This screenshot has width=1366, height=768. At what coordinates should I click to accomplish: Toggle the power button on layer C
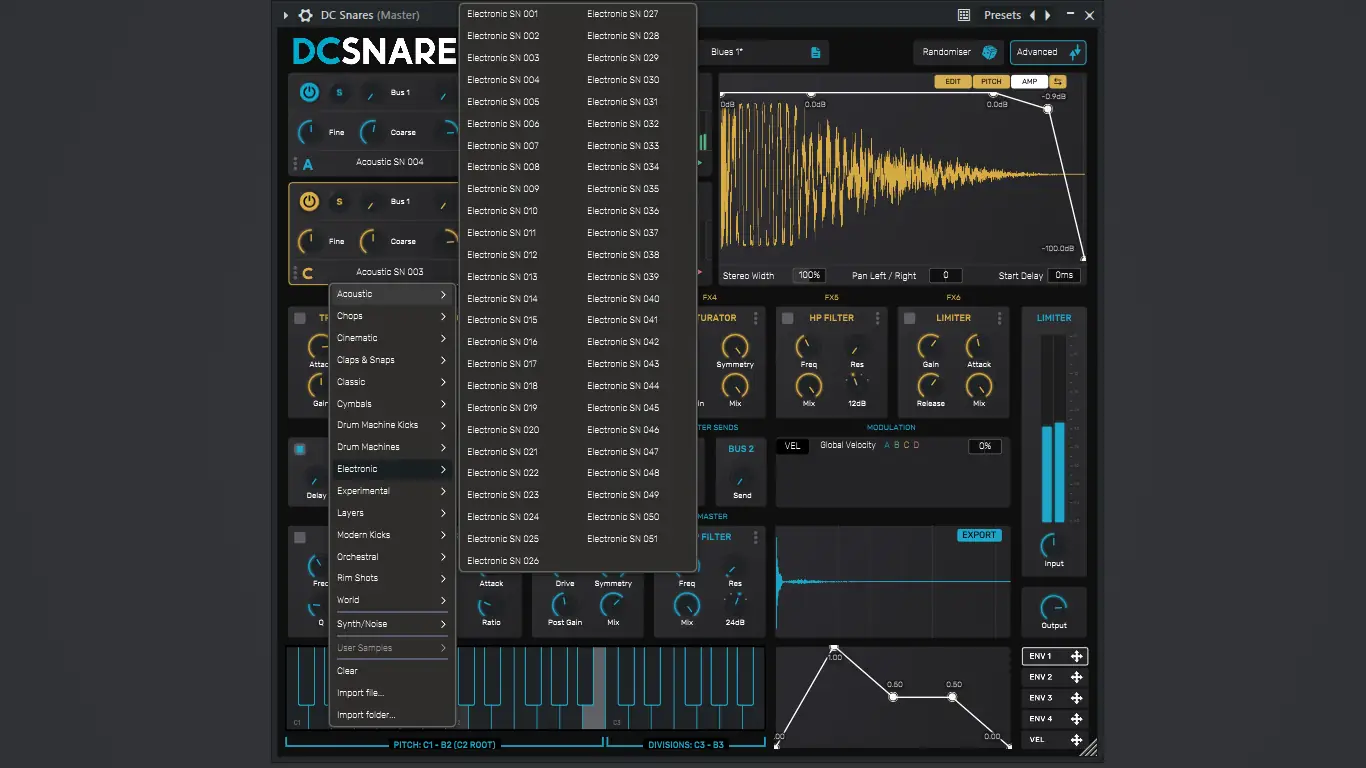(x=309, y=201)
